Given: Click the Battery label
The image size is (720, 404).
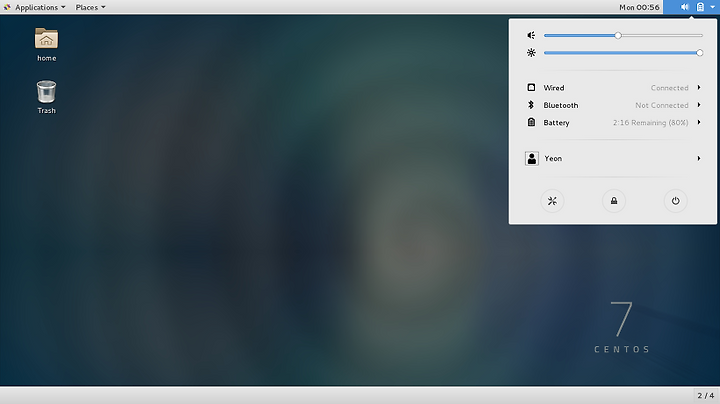Looking at the screenshot, I should 557,123.
